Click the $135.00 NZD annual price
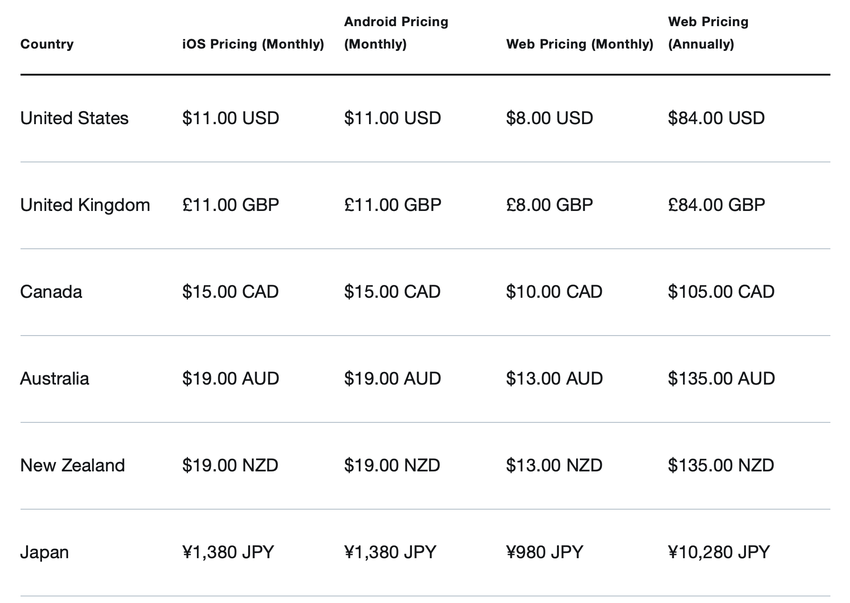The width and height of the screenshot is (850, 603). tap(721, 465)
